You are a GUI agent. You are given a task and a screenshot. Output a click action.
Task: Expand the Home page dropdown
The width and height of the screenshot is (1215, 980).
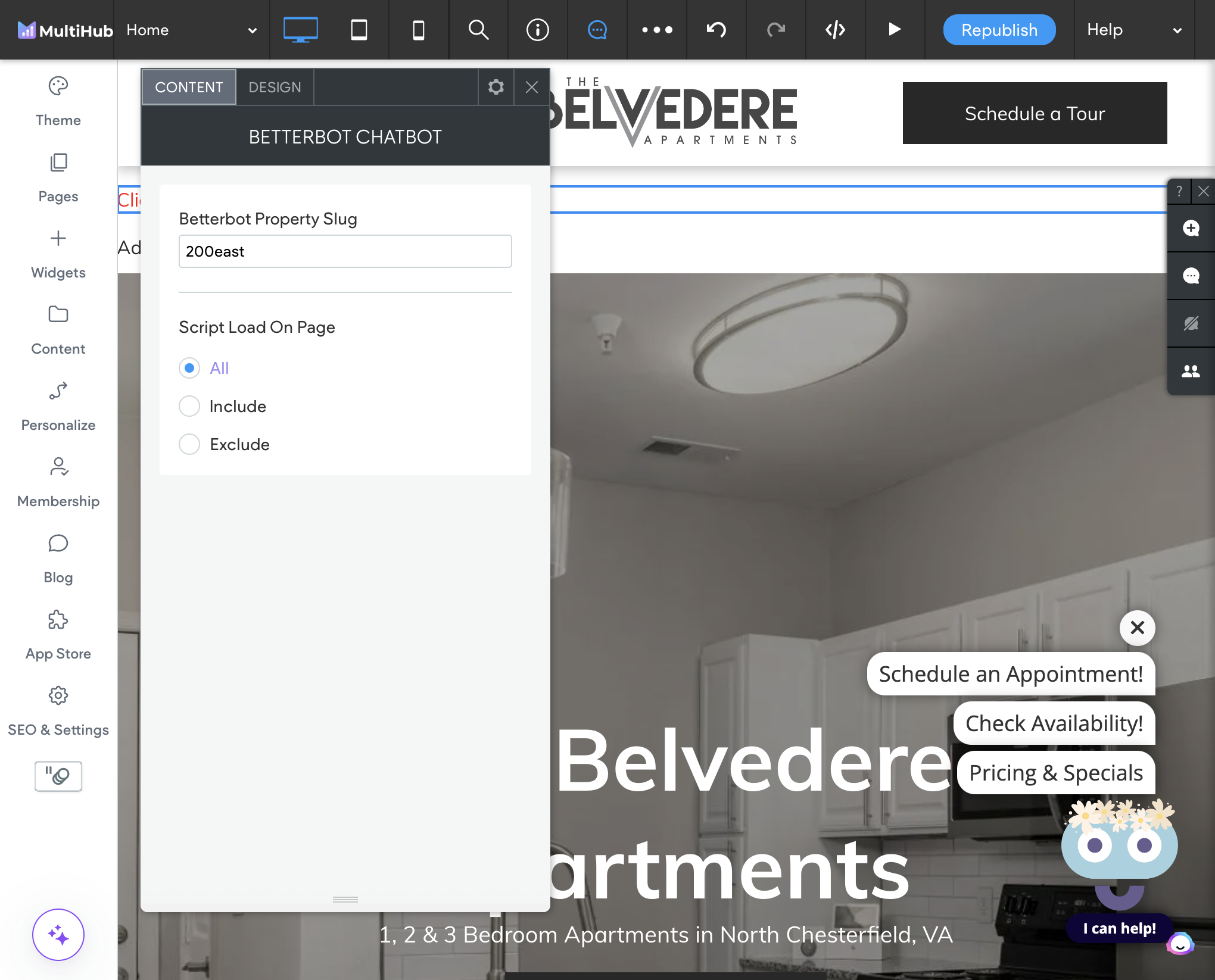click(192, 30)
